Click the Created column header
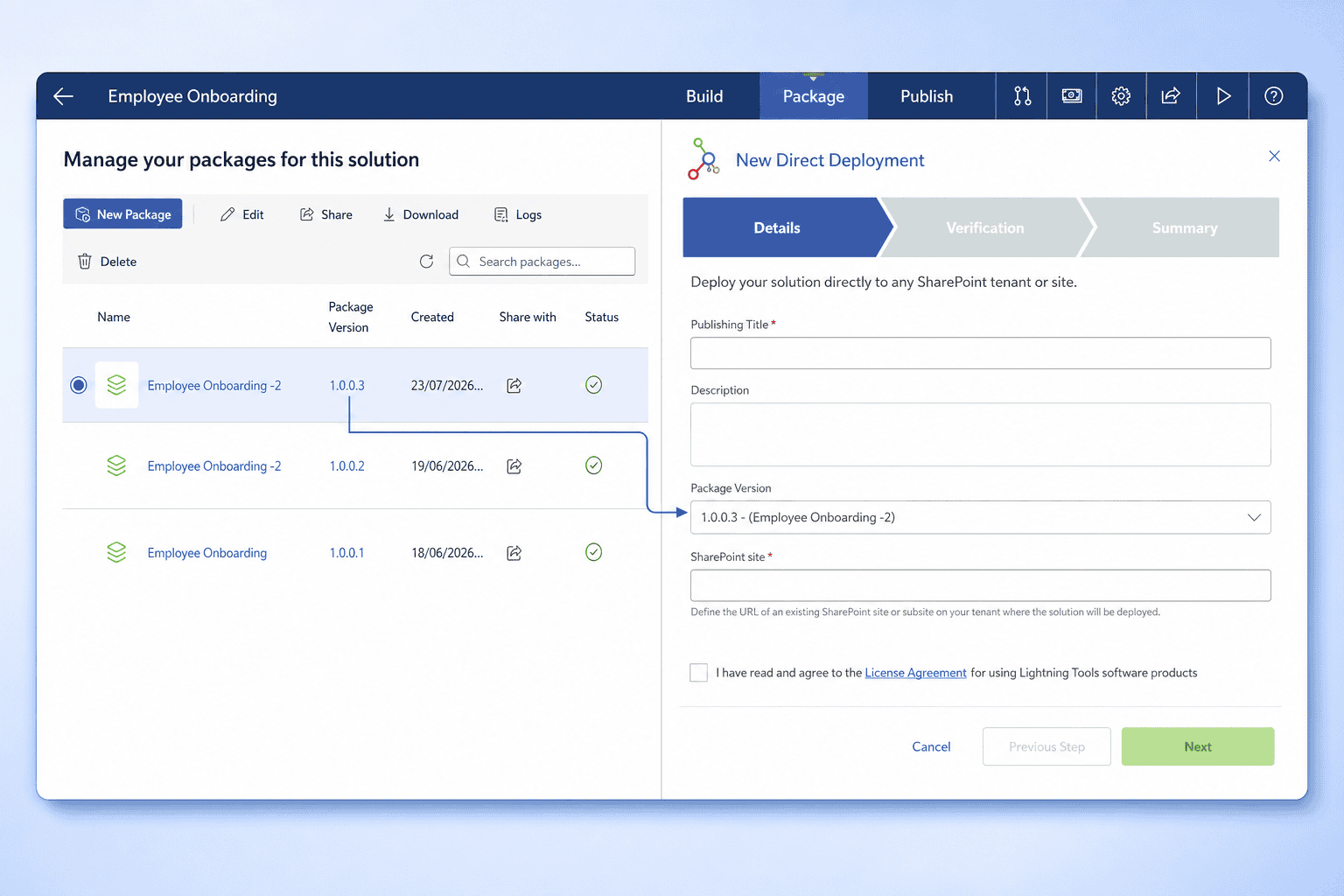1344x896 pixels. click(432, 317)
